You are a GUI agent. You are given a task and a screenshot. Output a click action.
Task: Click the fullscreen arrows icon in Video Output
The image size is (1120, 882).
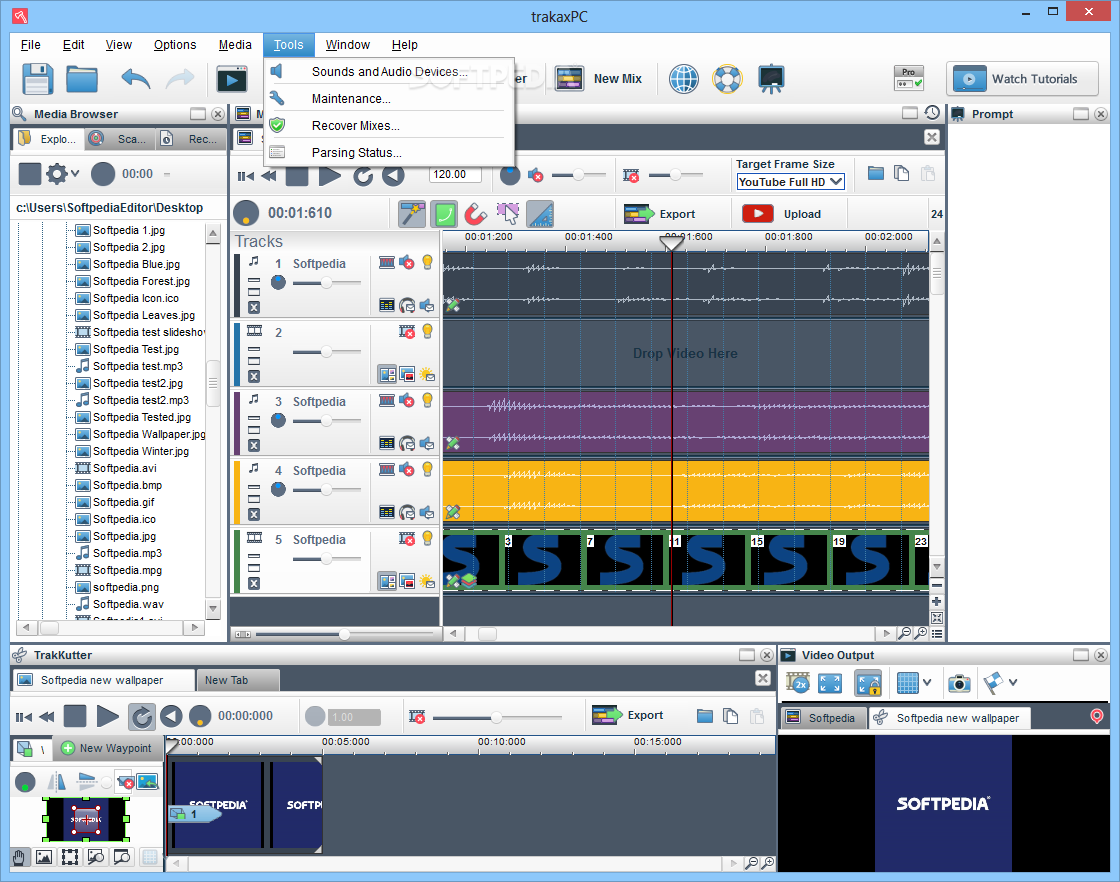[x=830, y=683]
